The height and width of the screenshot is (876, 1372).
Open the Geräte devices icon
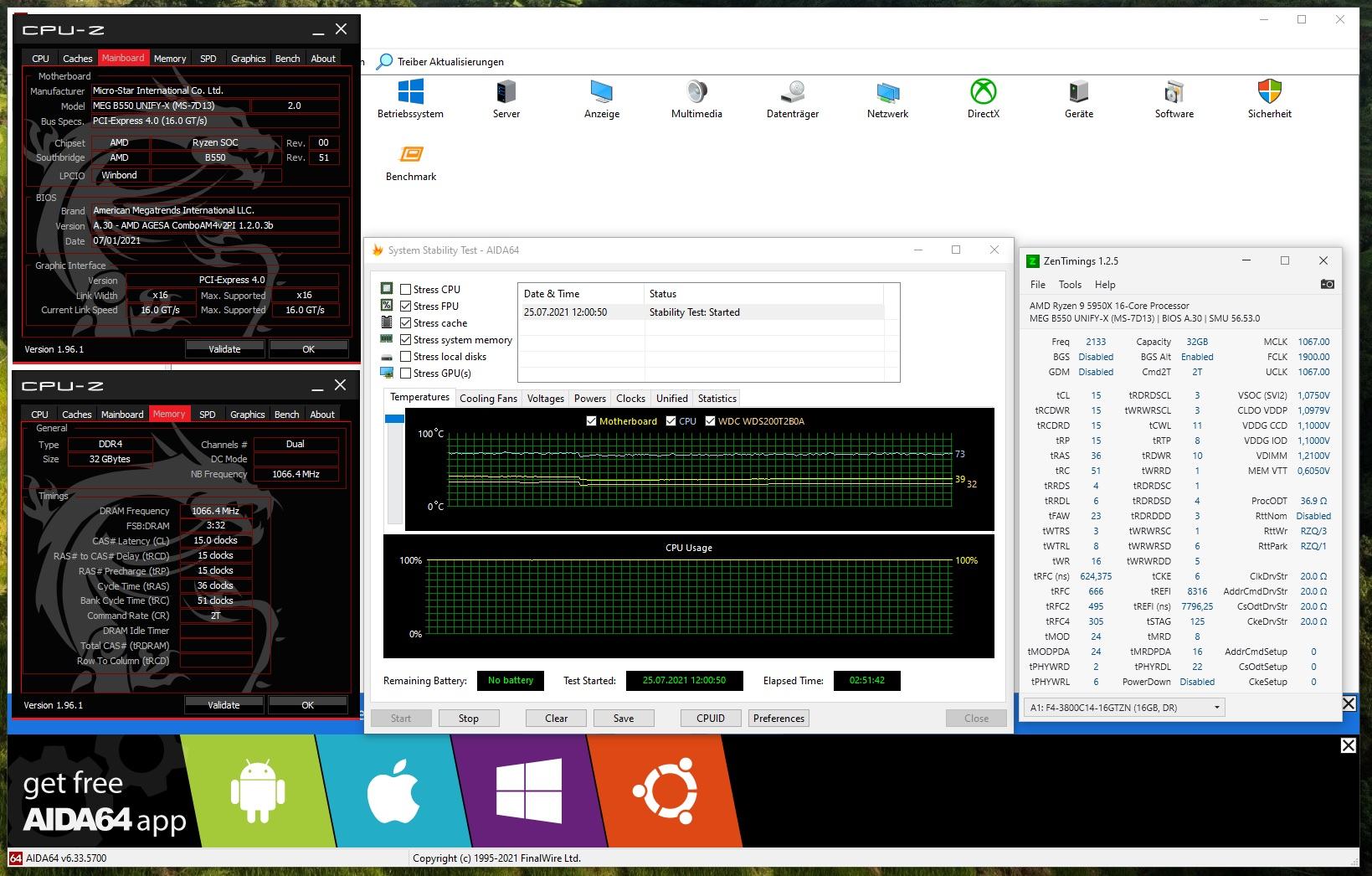point(1078,91)
